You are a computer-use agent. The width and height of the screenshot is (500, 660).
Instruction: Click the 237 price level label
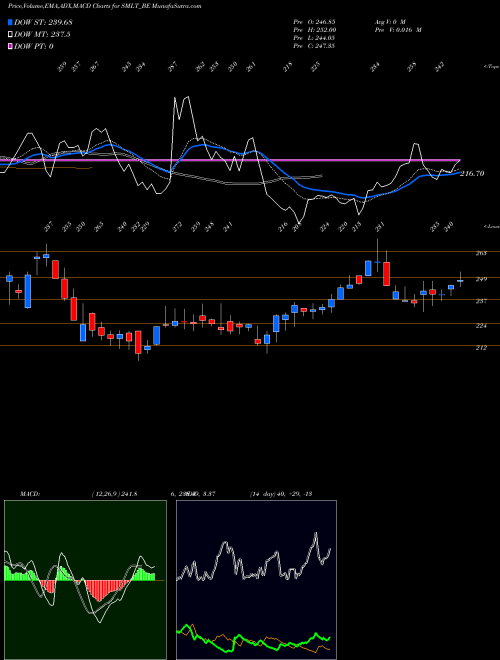click(481, 301)
